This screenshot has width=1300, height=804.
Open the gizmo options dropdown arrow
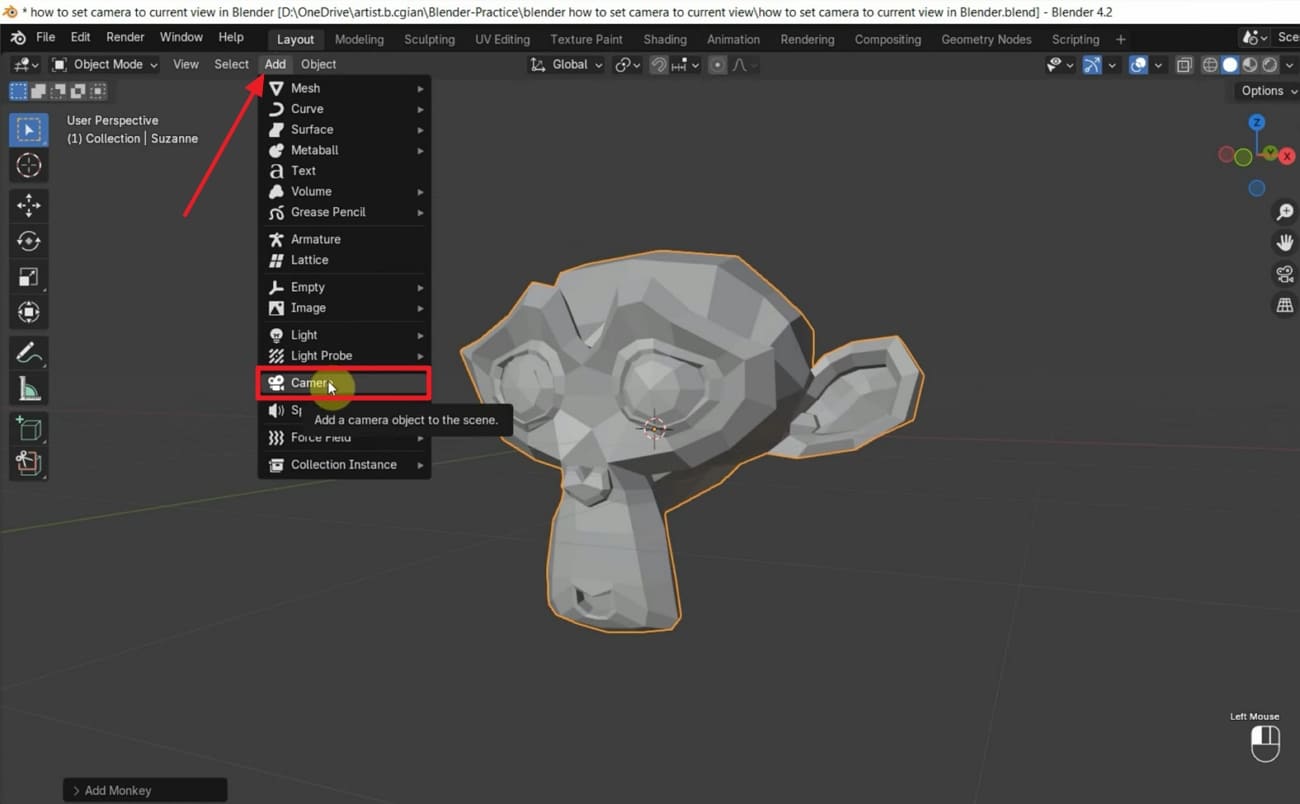(1112, 65)
